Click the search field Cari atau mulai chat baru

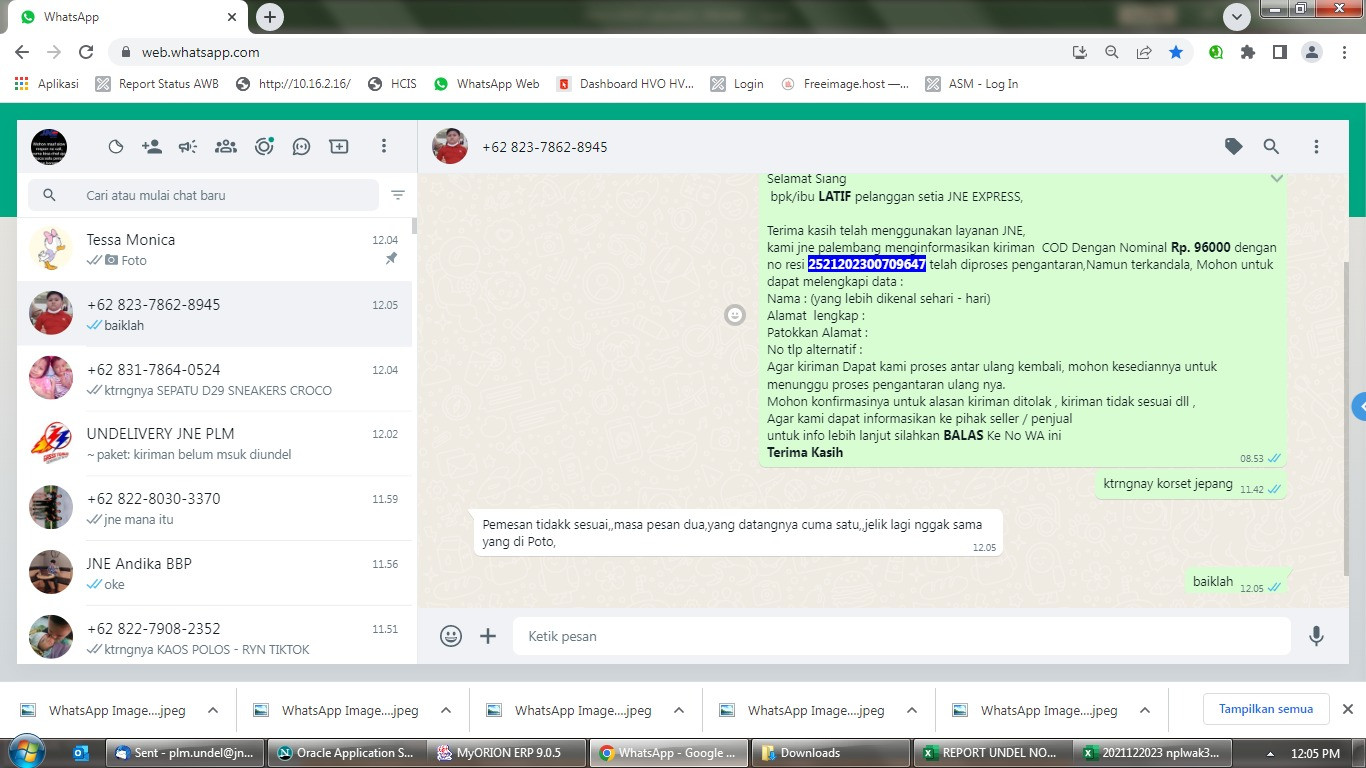(x=203, y=195)
